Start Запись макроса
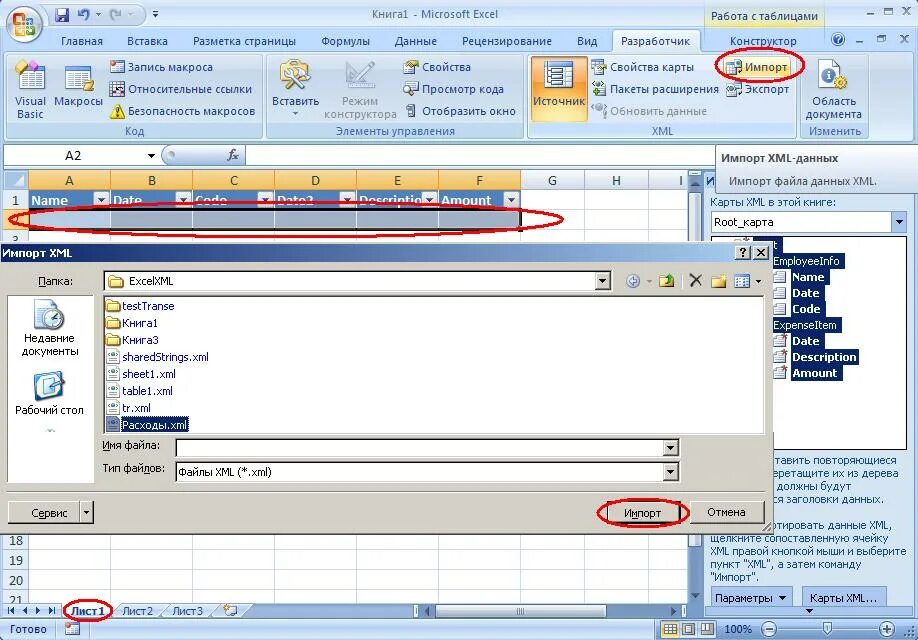Viewport: 918px width, 640px height. click(162, 67)
